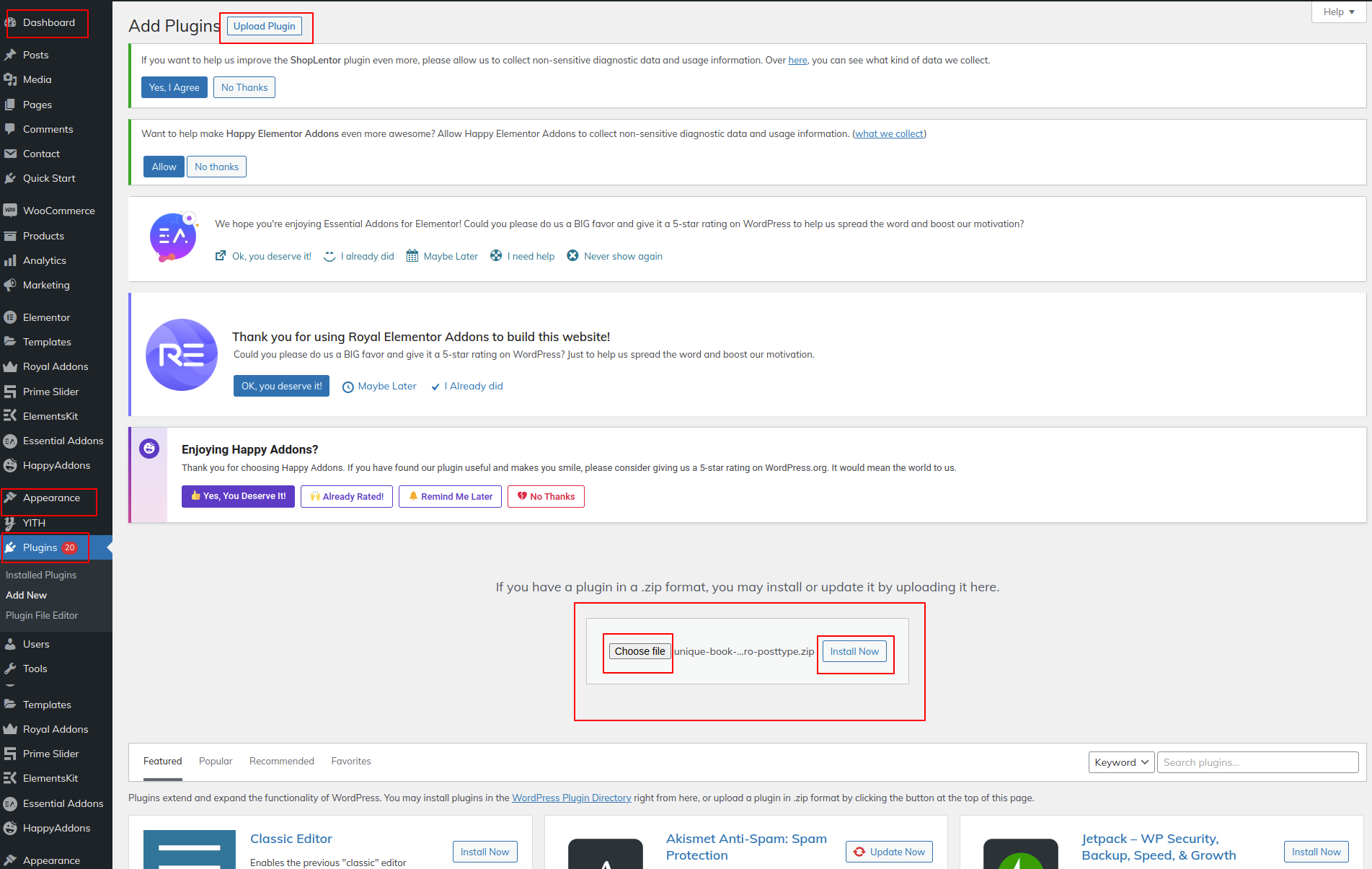The image size is (1372, 869).
Task: Click the Analytics bar chart icon
Action: (10, 260)
